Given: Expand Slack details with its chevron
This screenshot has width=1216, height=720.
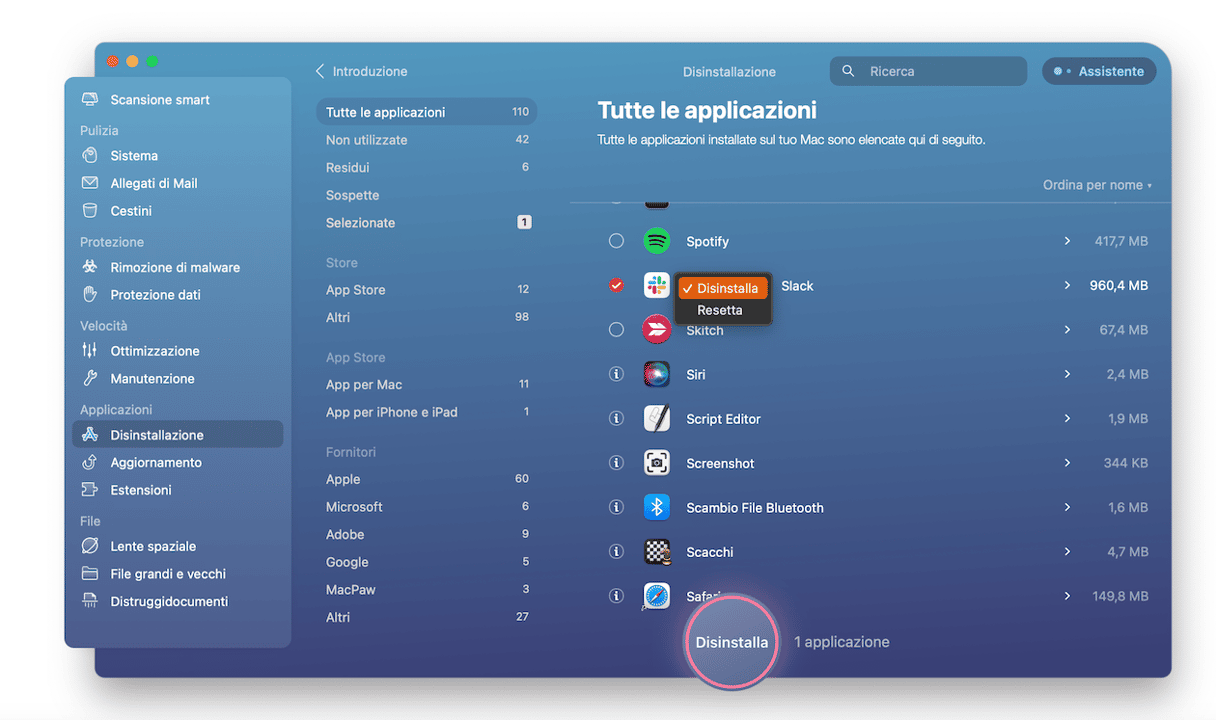Looking at the screenshot, I should pyautogui.click(x=1068, y=286).
